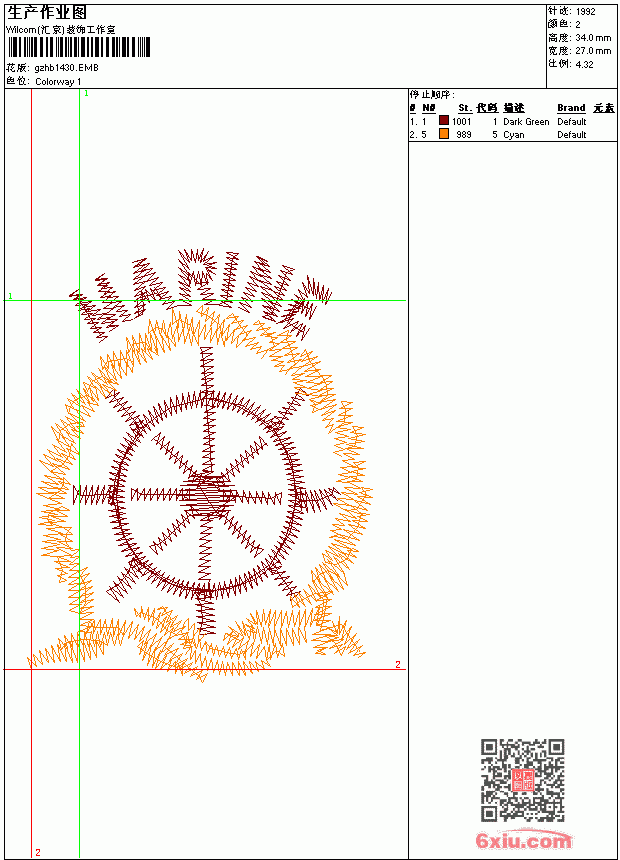Select the Dark Green row description
The width and height of the screenshot is (620, 860).
pyautogui.click(x=526, y=122)
